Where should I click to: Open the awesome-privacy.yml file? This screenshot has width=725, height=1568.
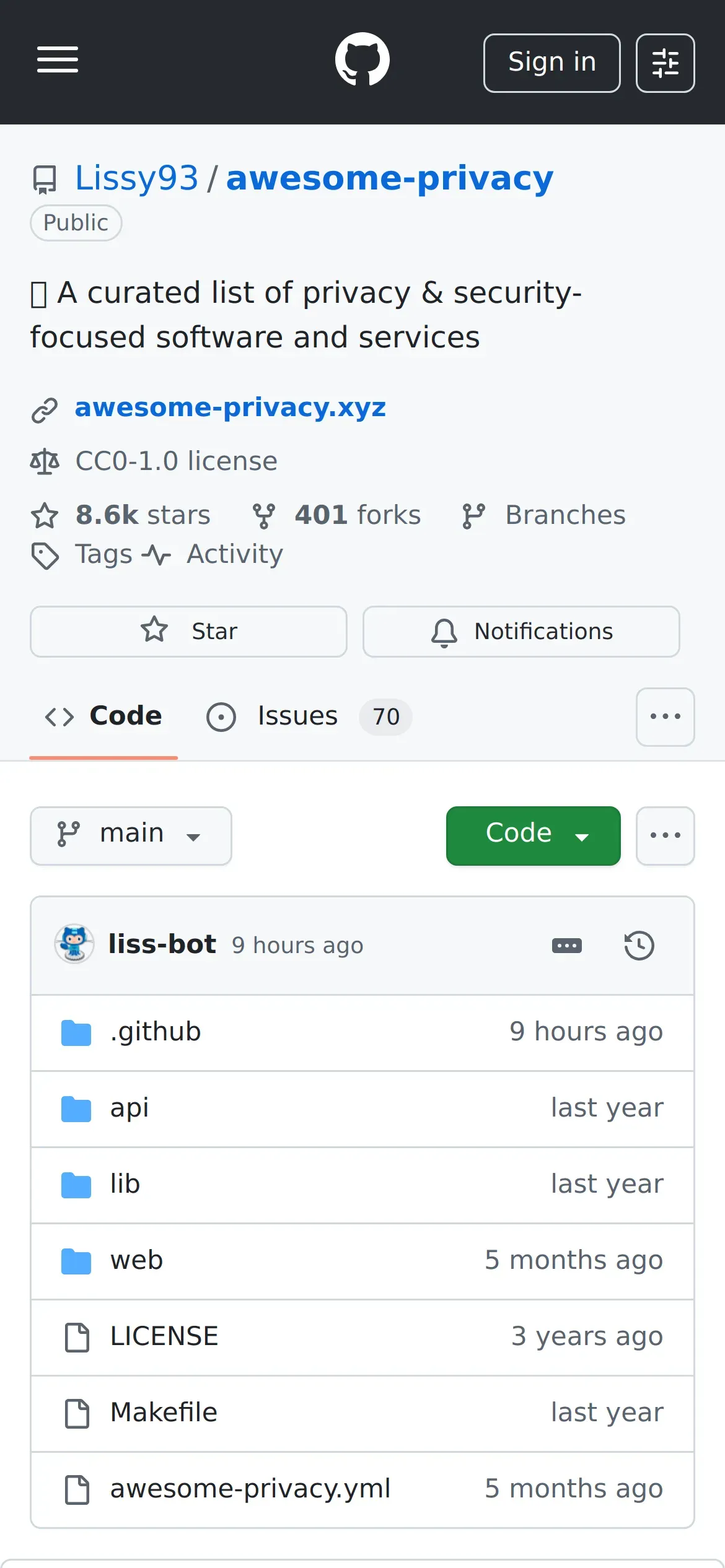(250, 1488)
